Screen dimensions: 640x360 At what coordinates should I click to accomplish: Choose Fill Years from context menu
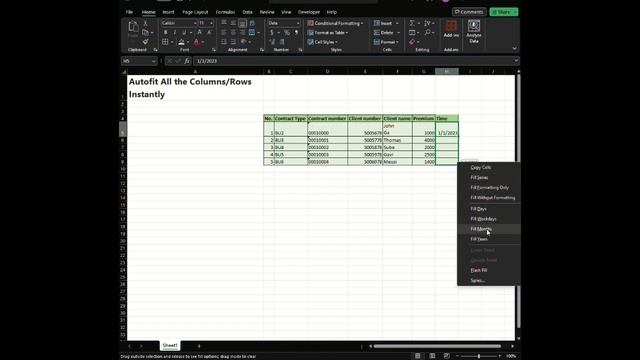tap(489, 239)
